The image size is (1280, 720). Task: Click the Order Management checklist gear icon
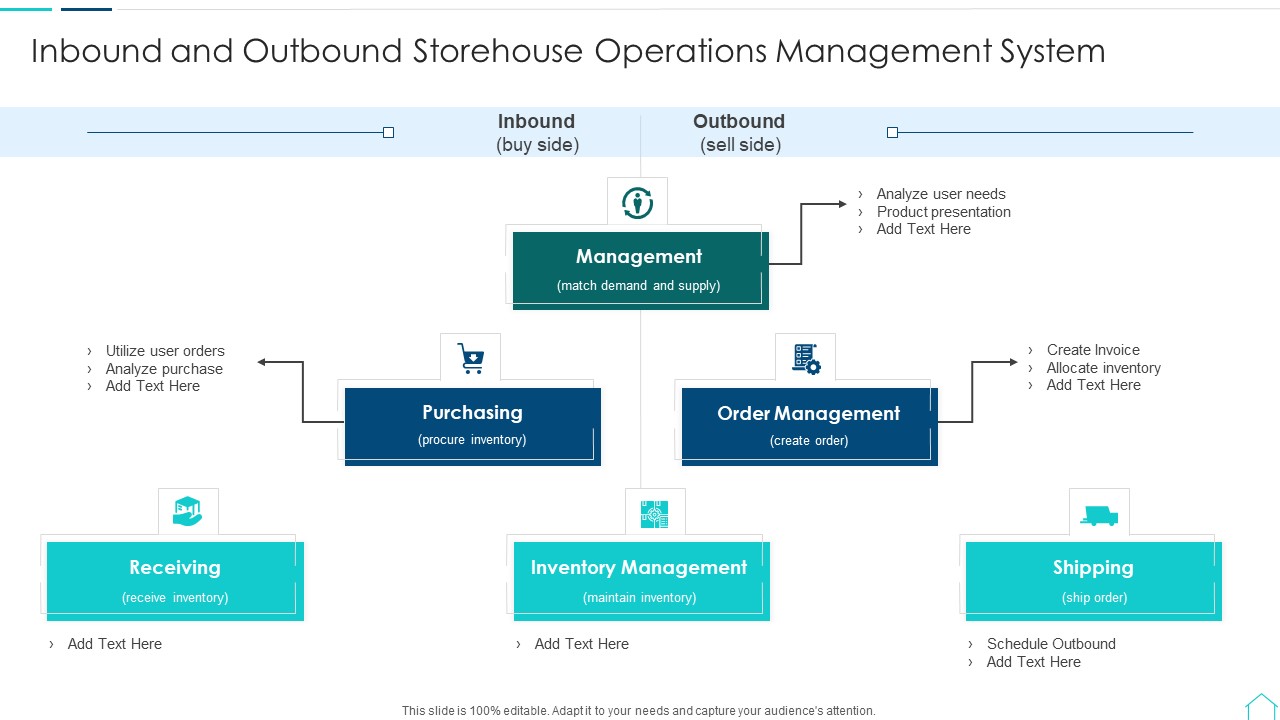click(806, 359)
